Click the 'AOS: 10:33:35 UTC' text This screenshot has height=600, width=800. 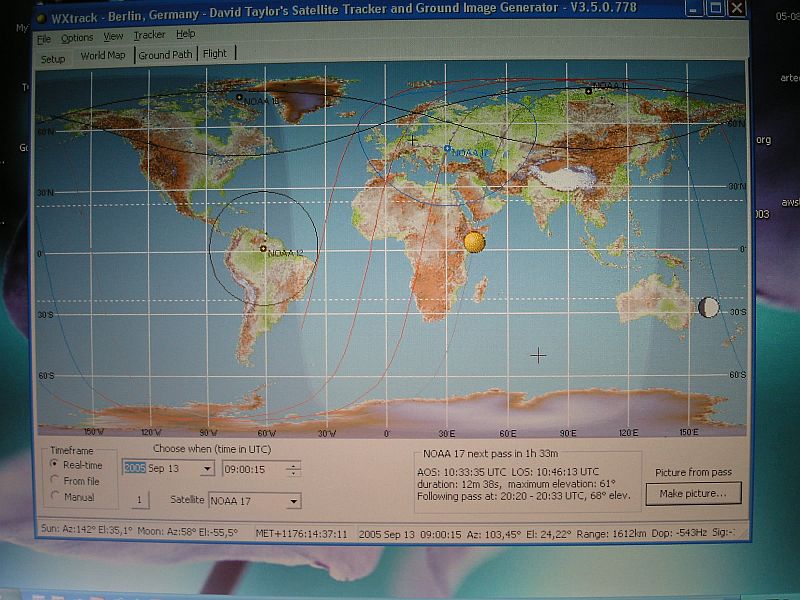[462, 471]
